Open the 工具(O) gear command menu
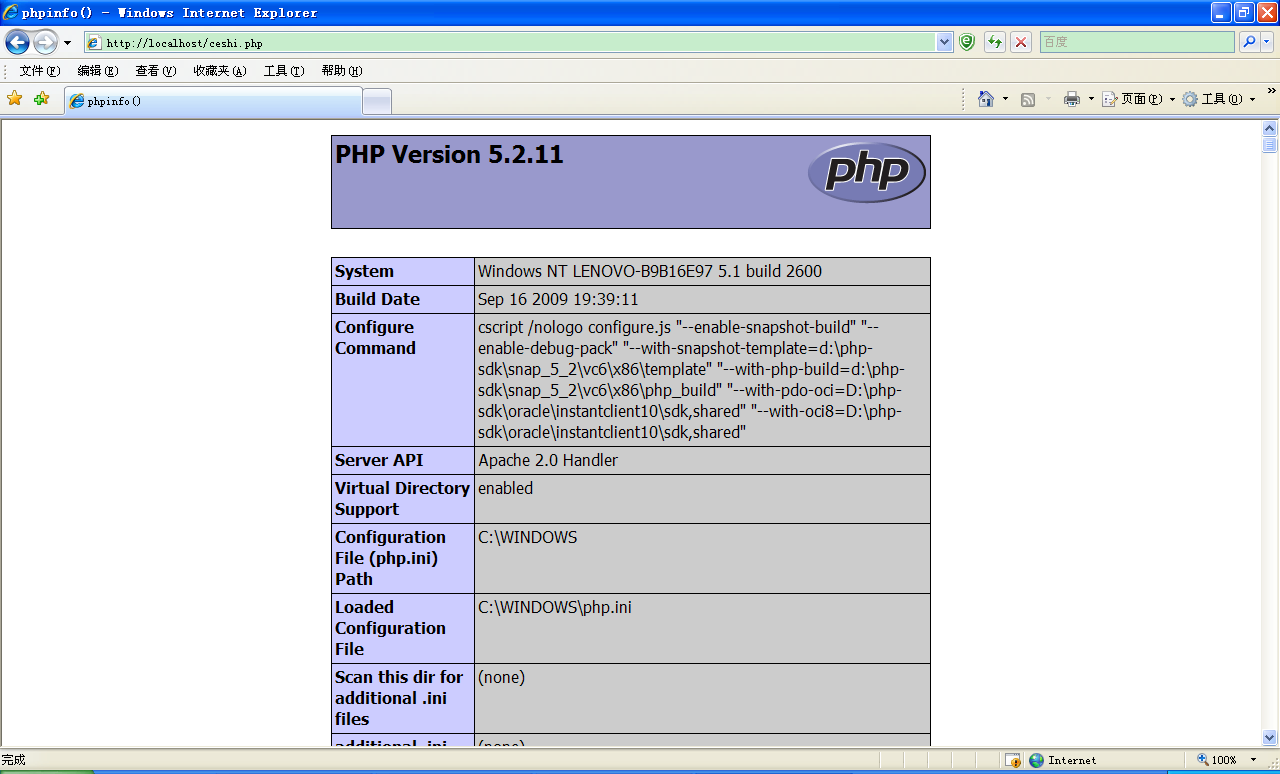Image resolution: width=1280 pixels, height=774 pixels. (x=1218, y=99)
